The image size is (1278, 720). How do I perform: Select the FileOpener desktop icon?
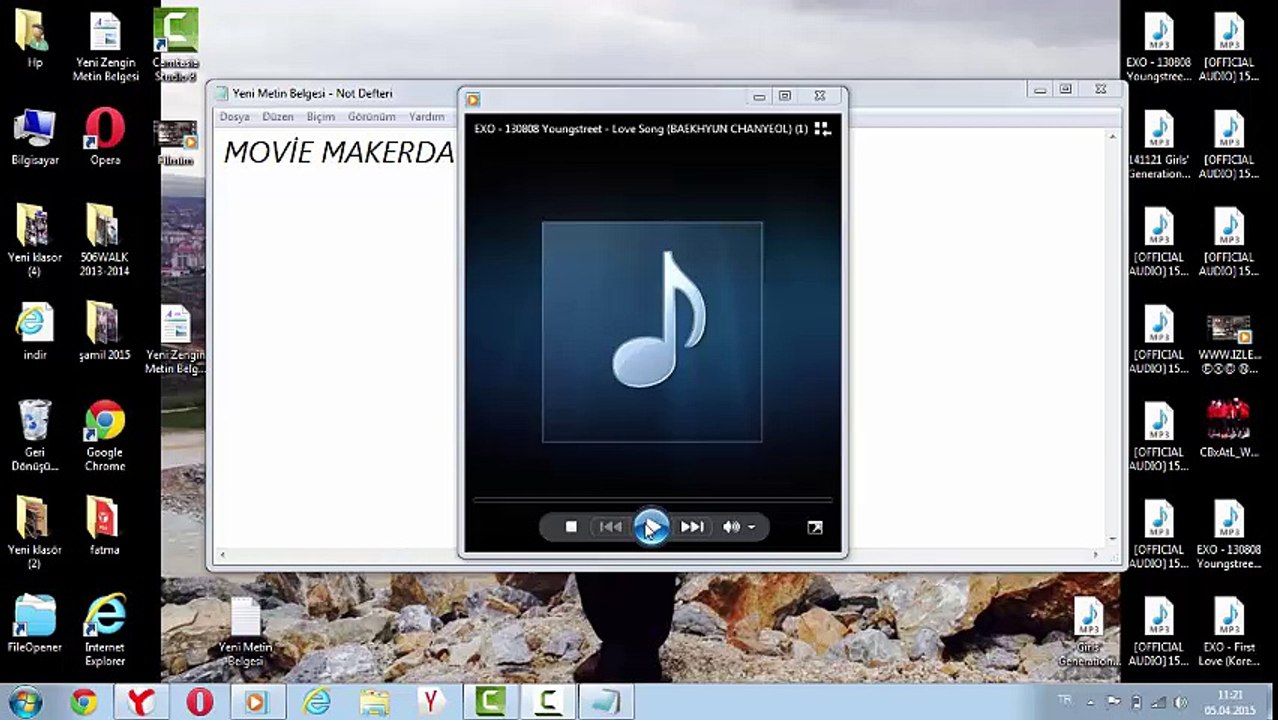point(35,624)
